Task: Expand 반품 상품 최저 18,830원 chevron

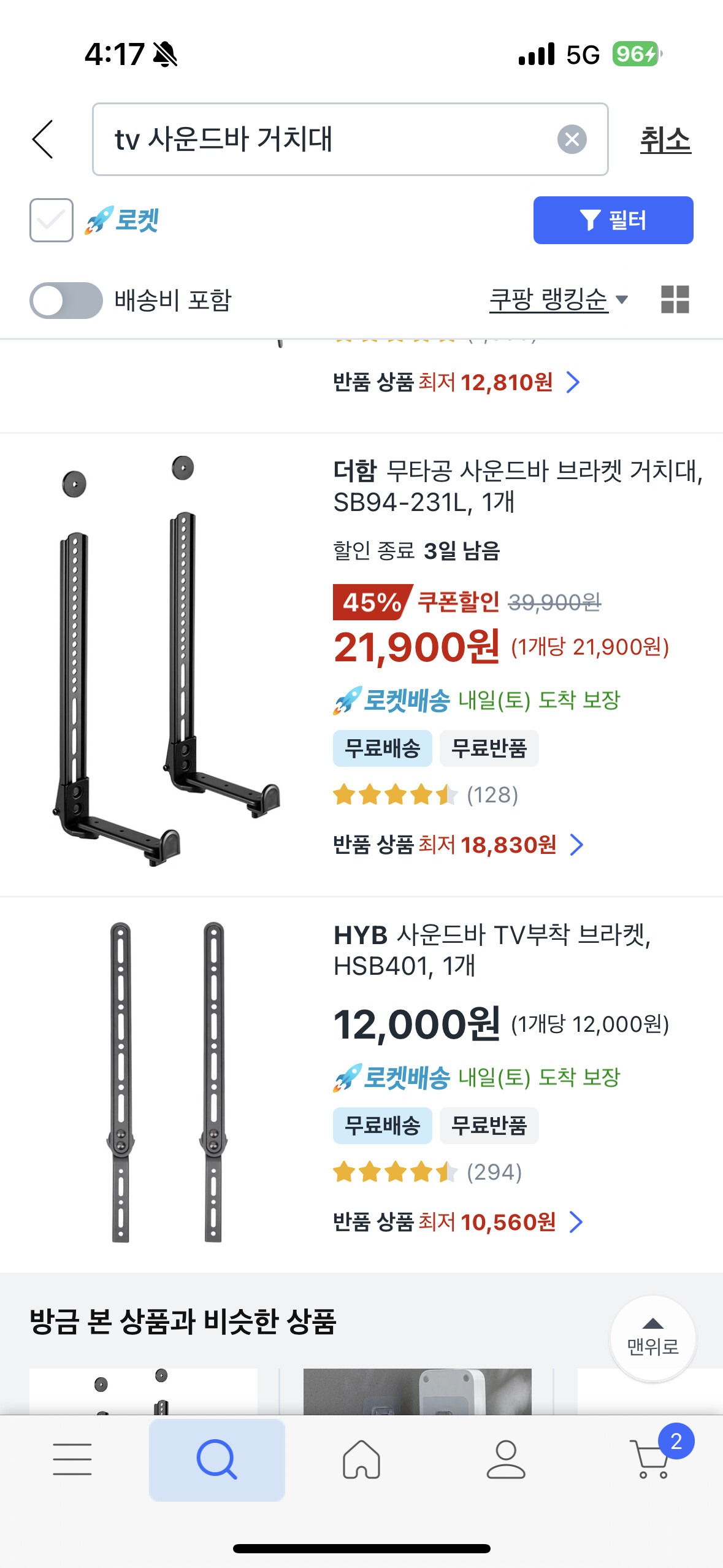Action: 576,845
